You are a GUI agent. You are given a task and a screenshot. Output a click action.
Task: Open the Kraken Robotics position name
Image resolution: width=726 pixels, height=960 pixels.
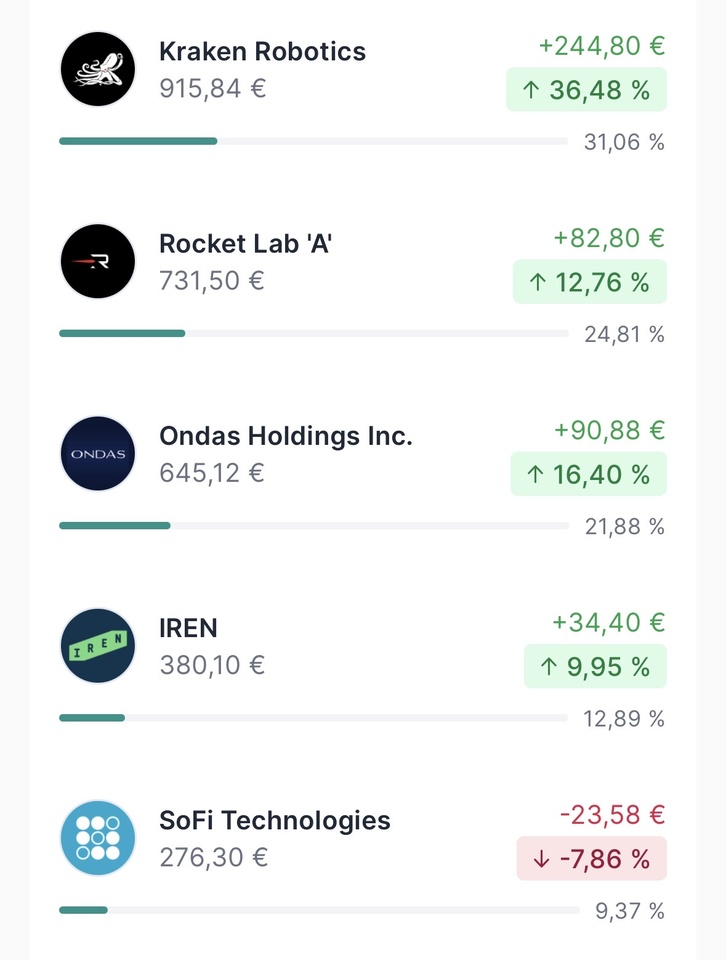click(x=262, y=51)
